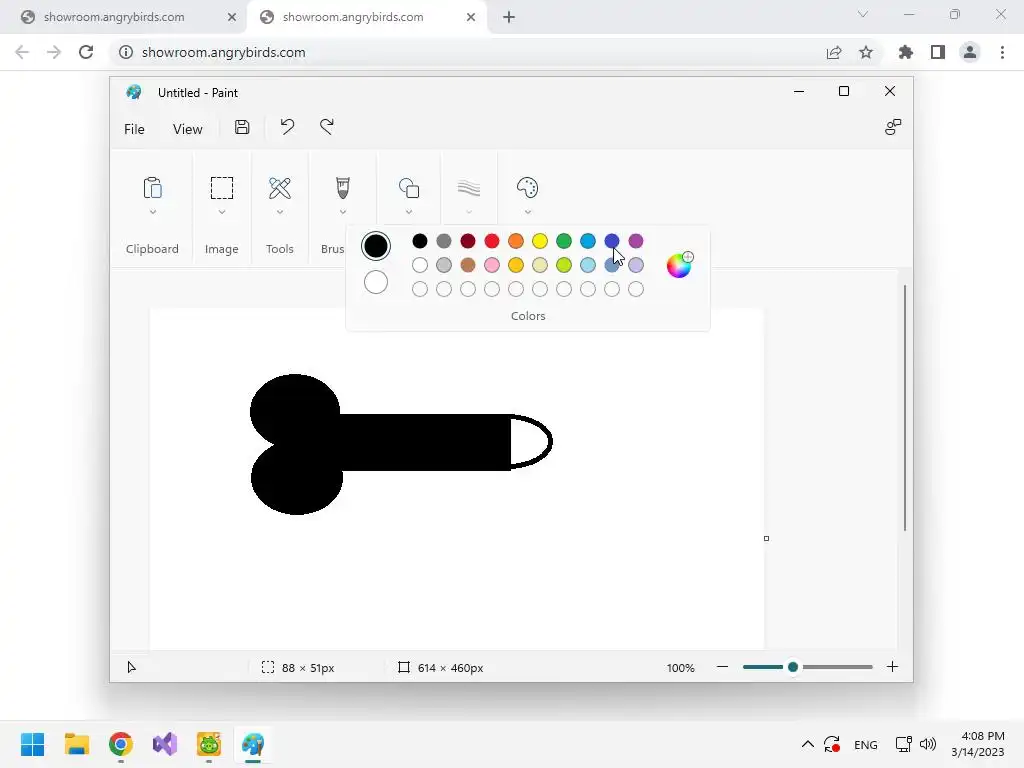Expand the Image dropdown chevron
The width and height of the screenshot is (1024, 768).
click(221, 212)
